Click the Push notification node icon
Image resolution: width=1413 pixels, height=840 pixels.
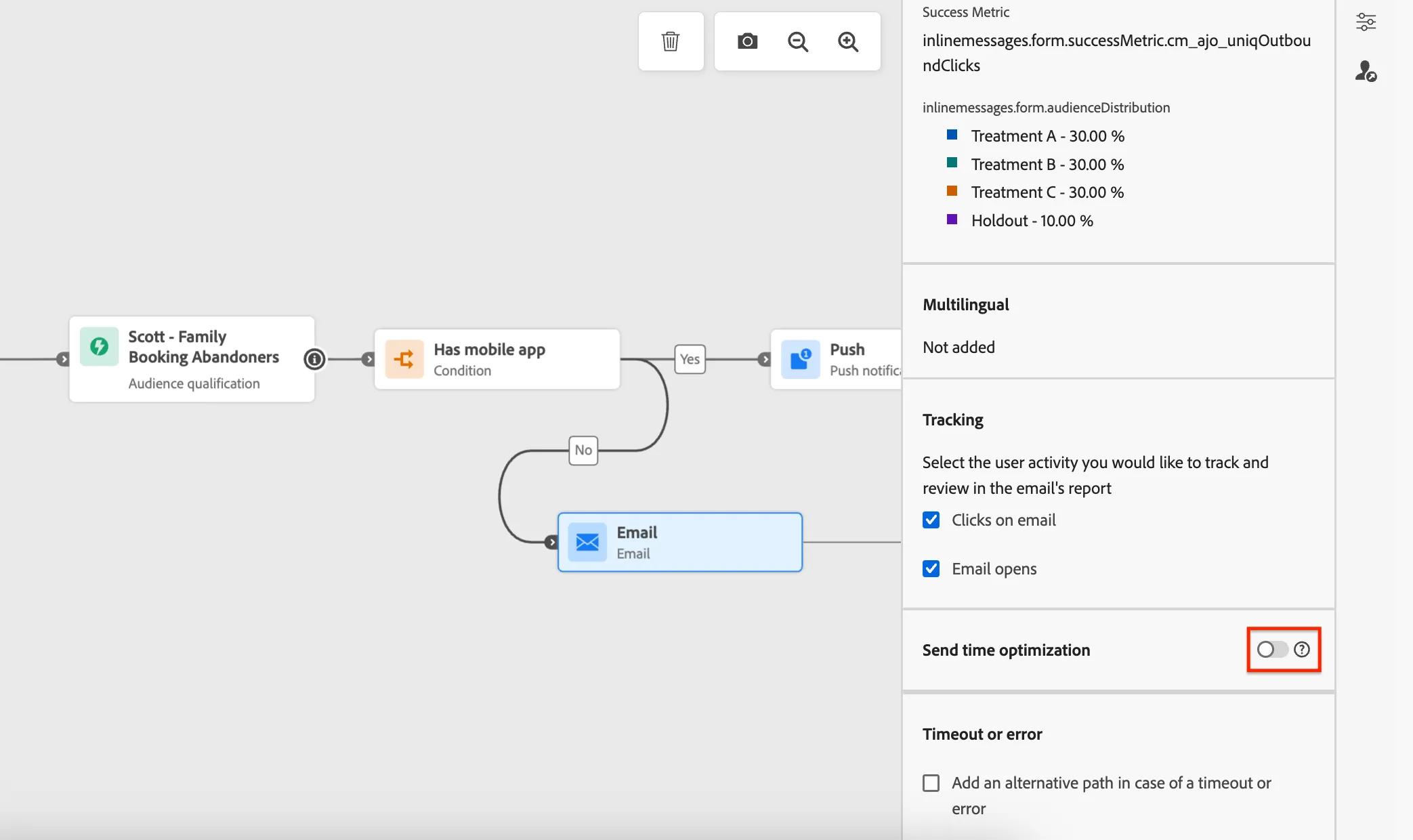point(801,359)
